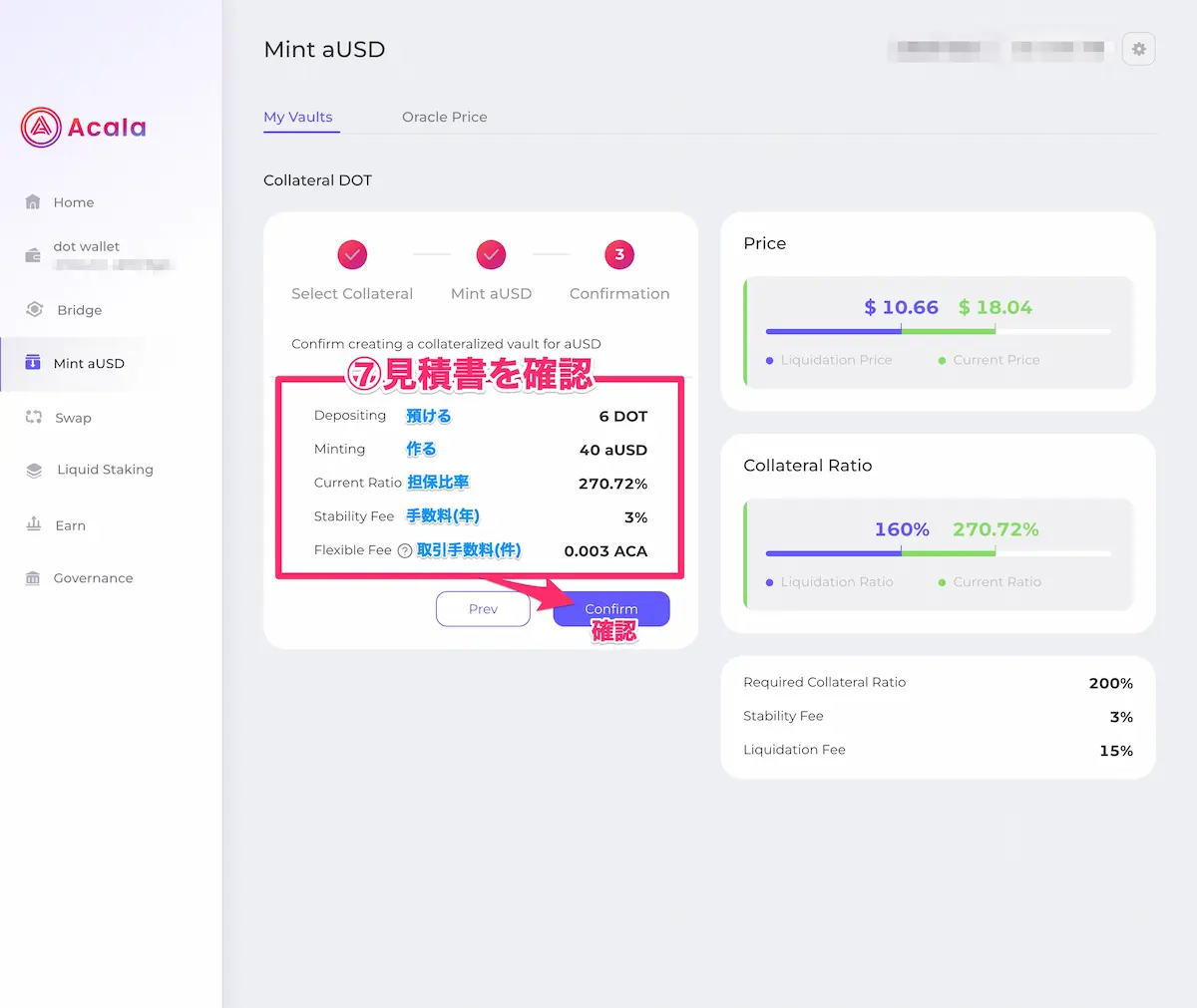
Task: Click the $ 10.66 liquidation price value
Action: point(901,307)
